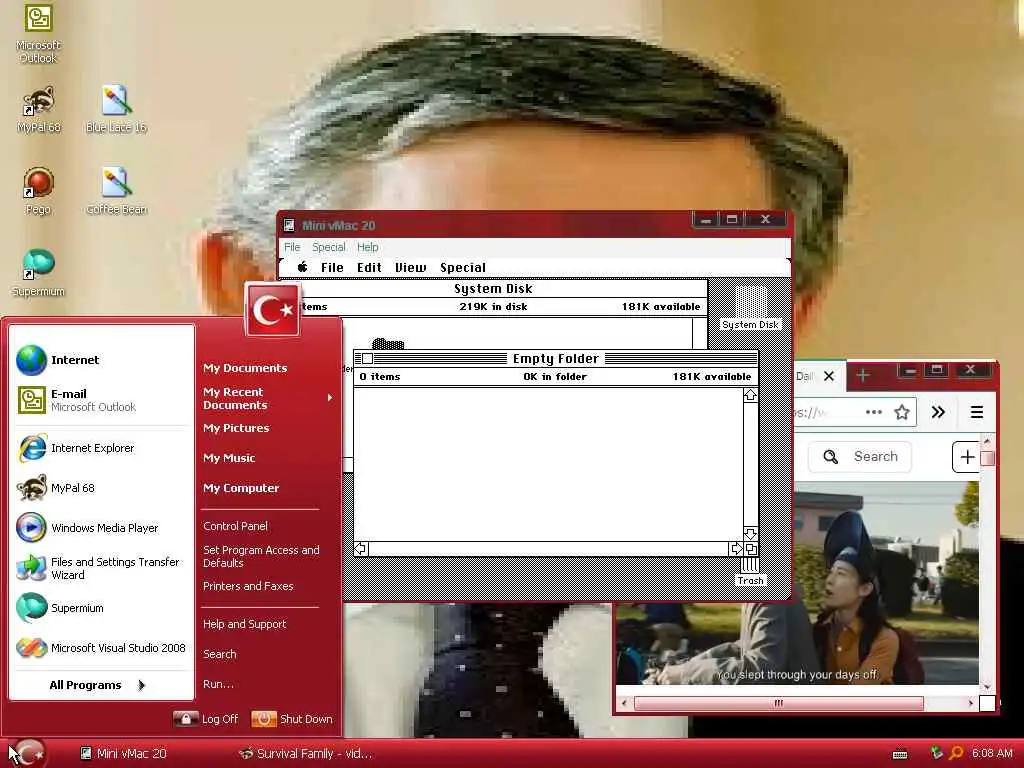The height and width of the screenshot is (768, 1024).
Task: Open the browser hamburger menu
Action: tap(977, 412)
